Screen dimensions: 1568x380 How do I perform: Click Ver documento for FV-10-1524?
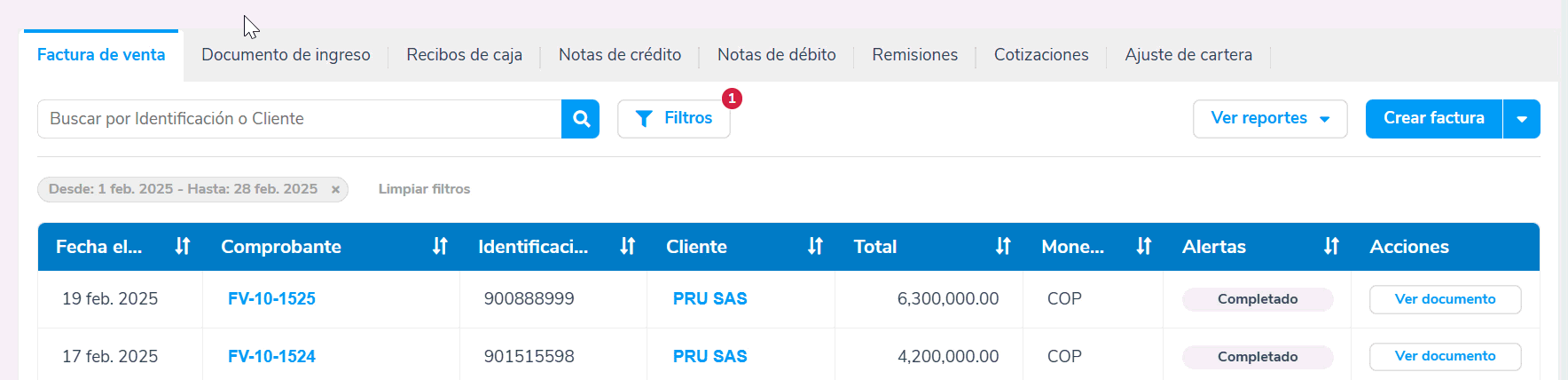(x=1445, y=356)
